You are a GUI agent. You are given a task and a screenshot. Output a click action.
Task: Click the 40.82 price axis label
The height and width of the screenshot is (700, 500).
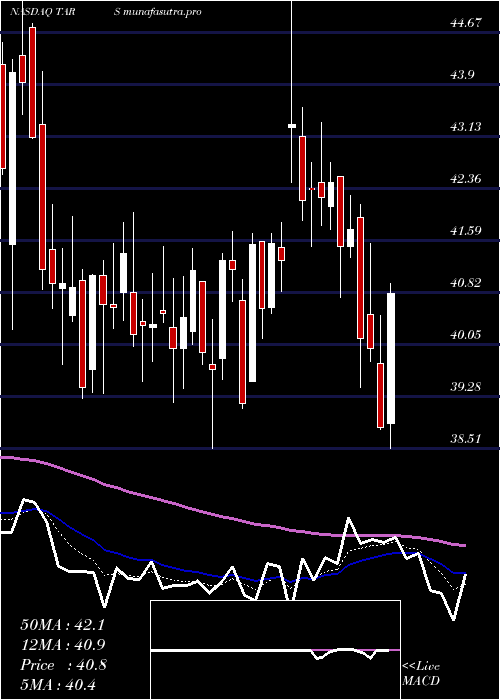click(x=466, y=283)
